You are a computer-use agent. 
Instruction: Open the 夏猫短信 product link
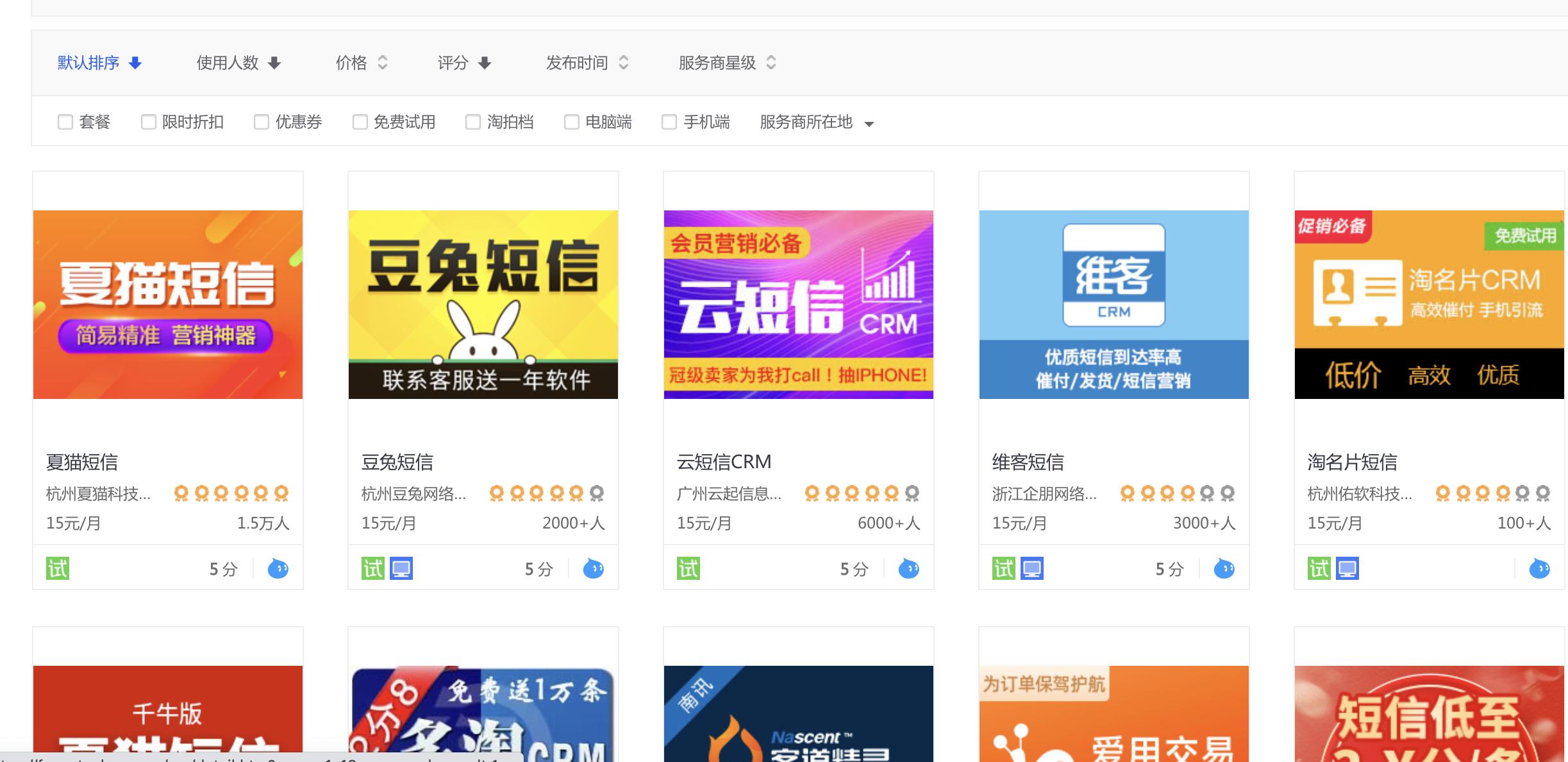(81, 461)
